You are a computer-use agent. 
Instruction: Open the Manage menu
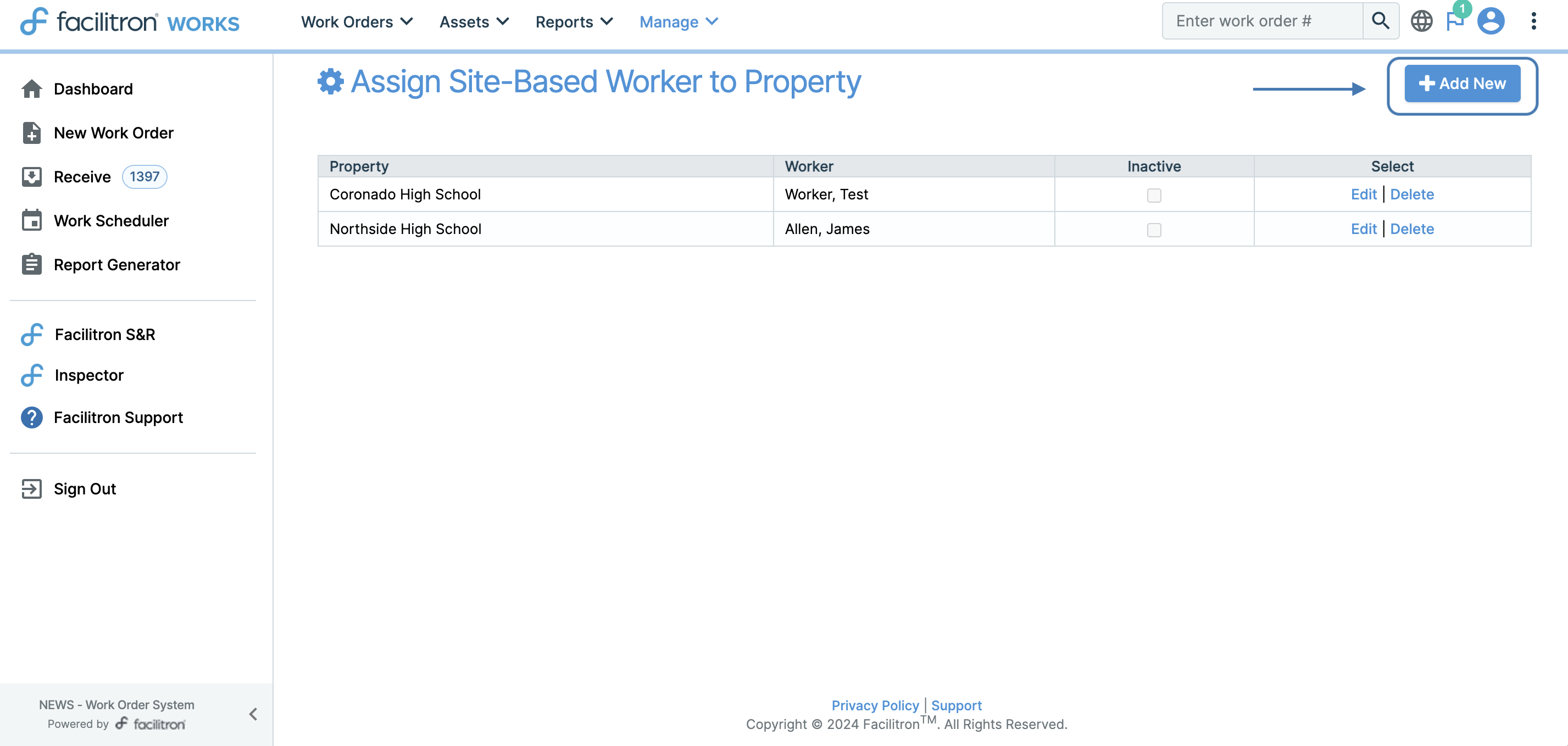tap(678, 22)
